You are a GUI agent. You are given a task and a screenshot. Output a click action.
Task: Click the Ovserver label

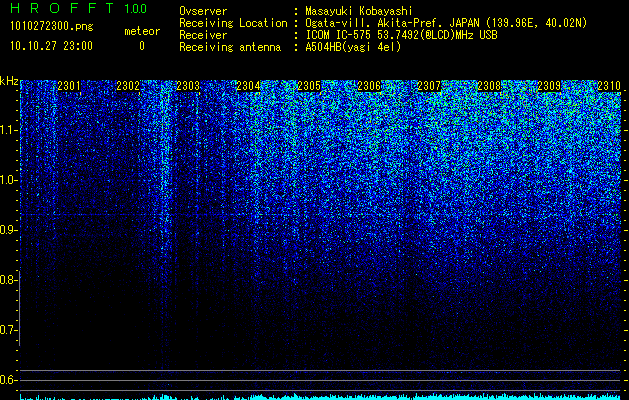click(x=203, y=11)
